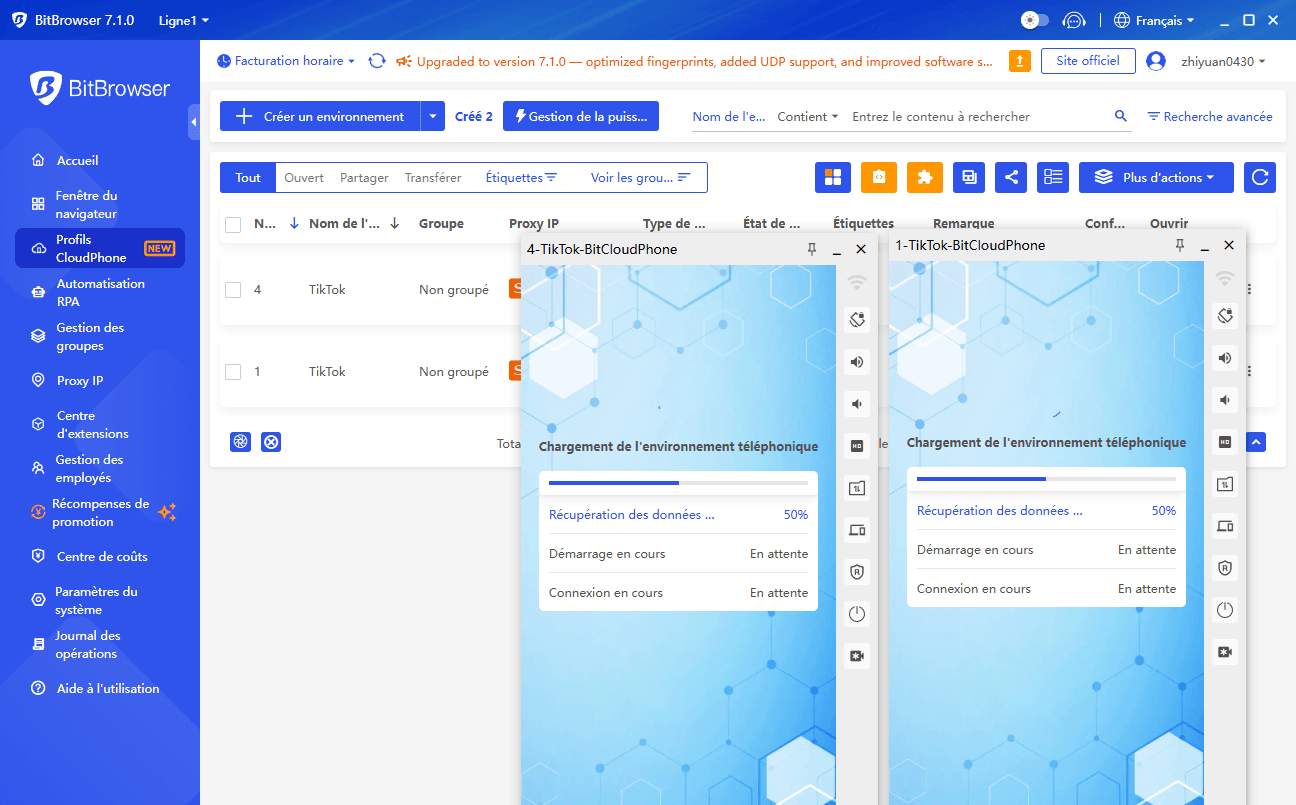The width and height of the screenshot is (1296, 805).
Task: Open the Facturation horaire dropdown
Action: (x=286, y=61)
